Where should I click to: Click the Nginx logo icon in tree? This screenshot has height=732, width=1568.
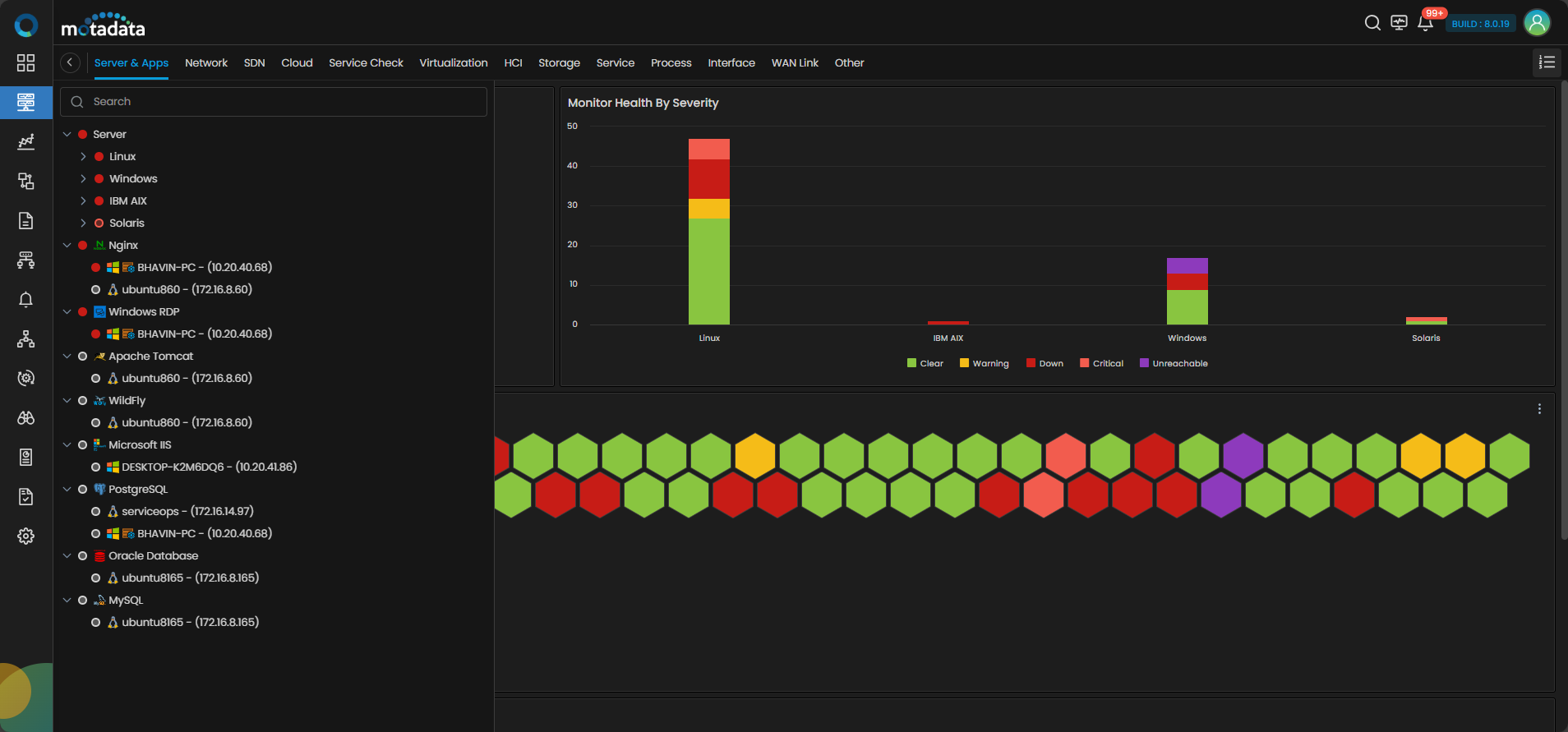tap(99, 245)
